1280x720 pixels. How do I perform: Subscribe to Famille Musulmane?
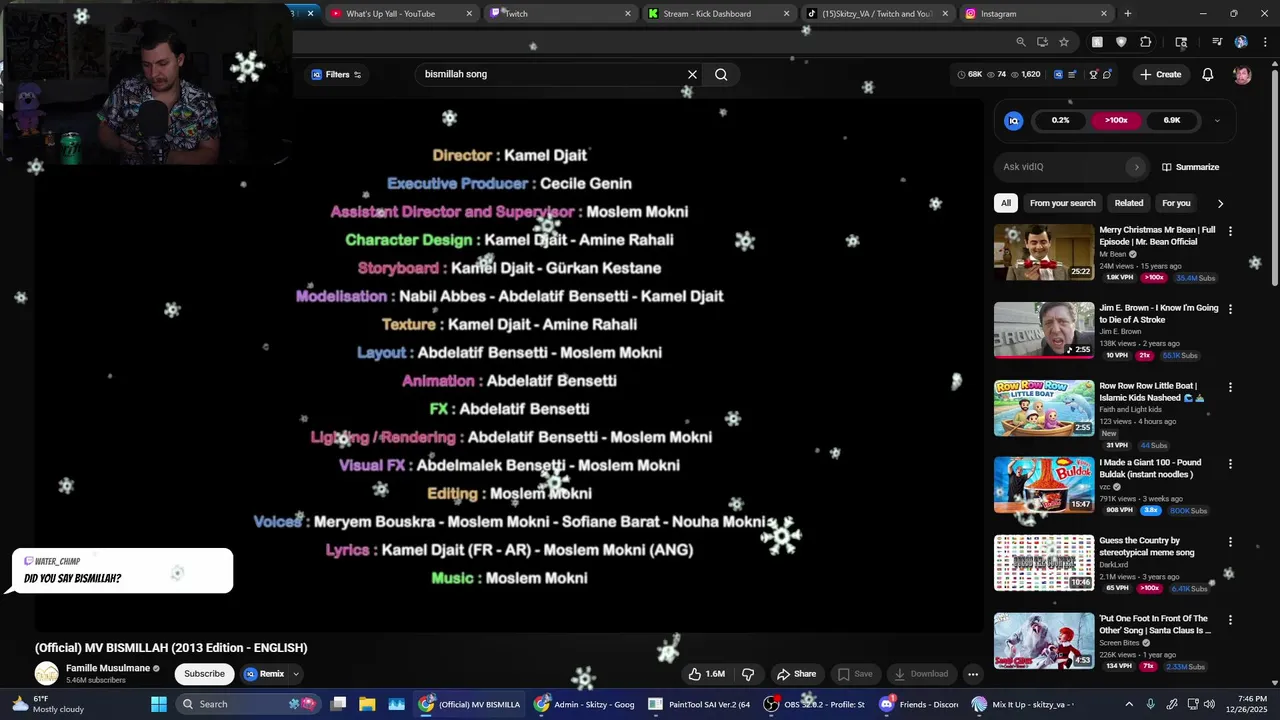click(x=204, y=674)
